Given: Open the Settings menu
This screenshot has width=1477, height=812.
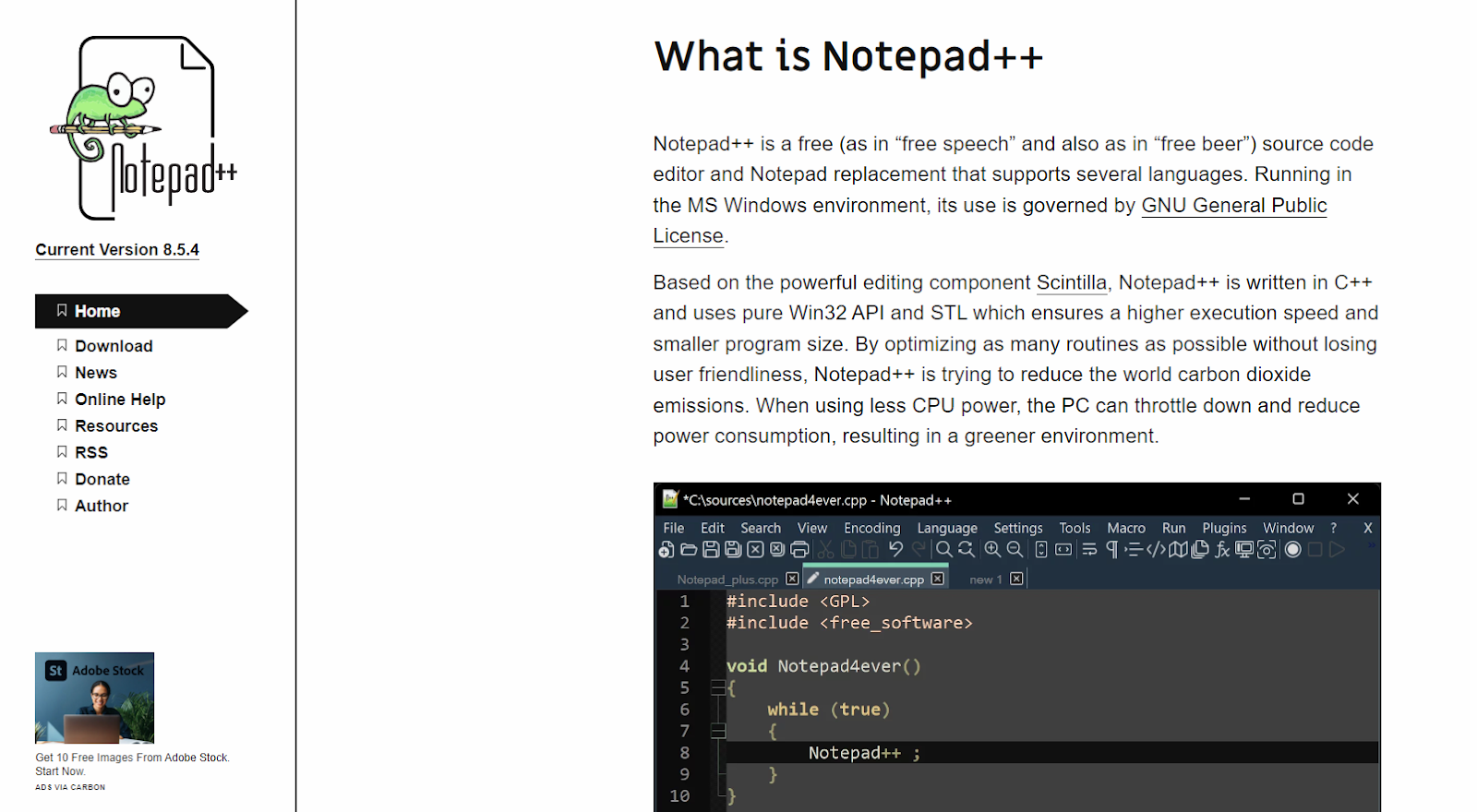Looking at the screenshot, I should point(1018,528).
